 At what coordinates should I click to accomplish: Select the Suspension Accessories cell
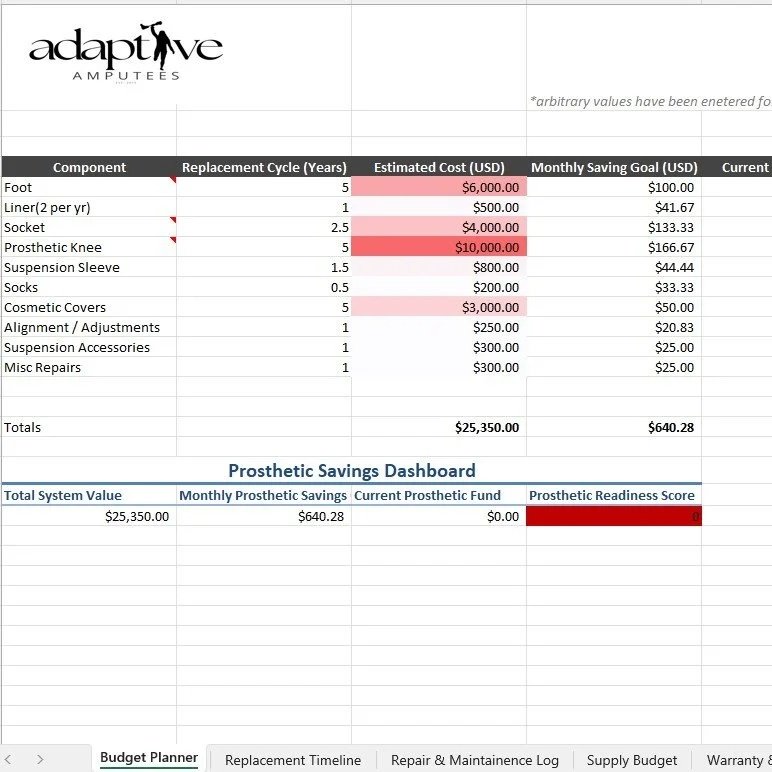point(89,348)
